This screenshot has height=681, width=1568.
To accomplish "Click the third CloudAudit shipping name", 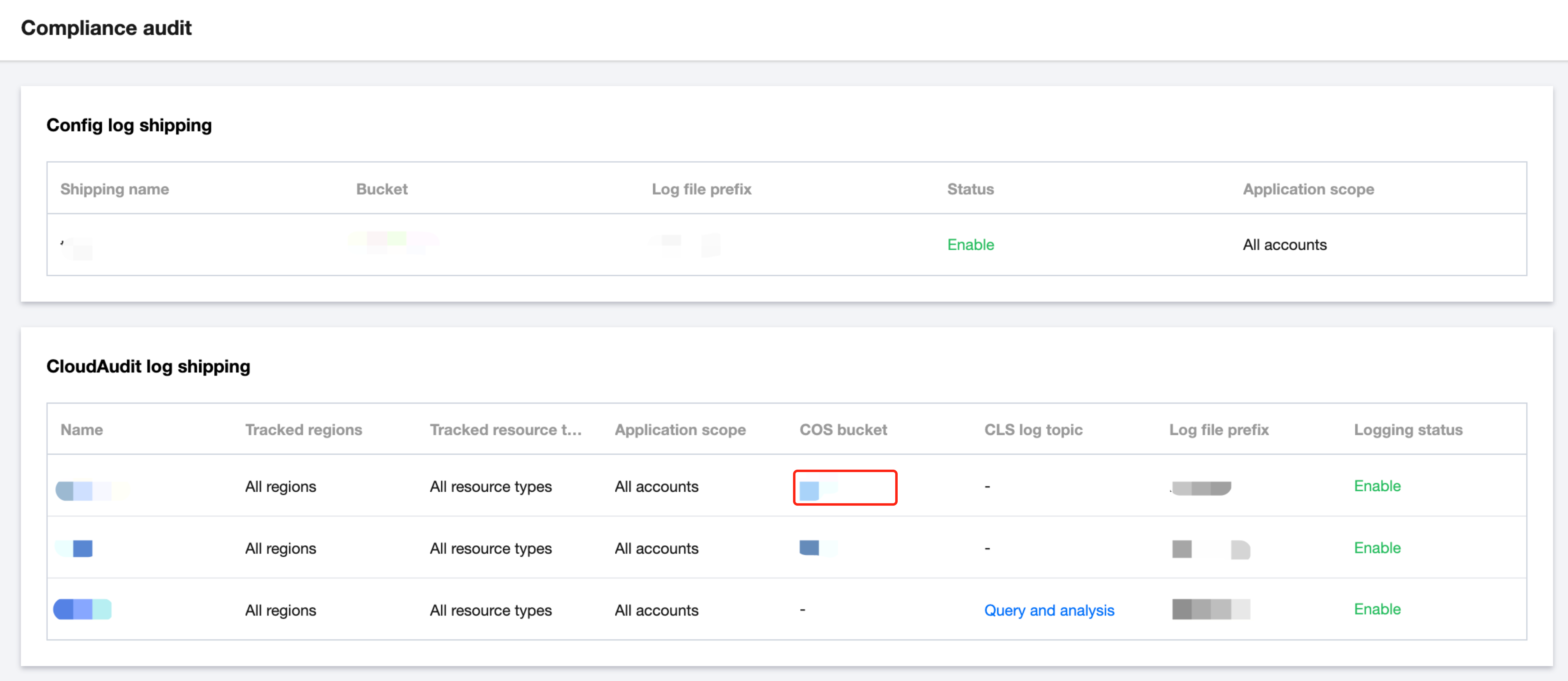I will coord(83,609).
